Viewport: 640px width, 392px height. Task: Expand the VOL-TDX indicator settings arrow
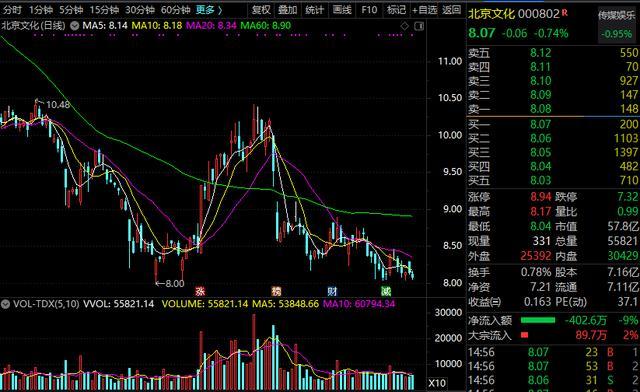tap(5, 304)
